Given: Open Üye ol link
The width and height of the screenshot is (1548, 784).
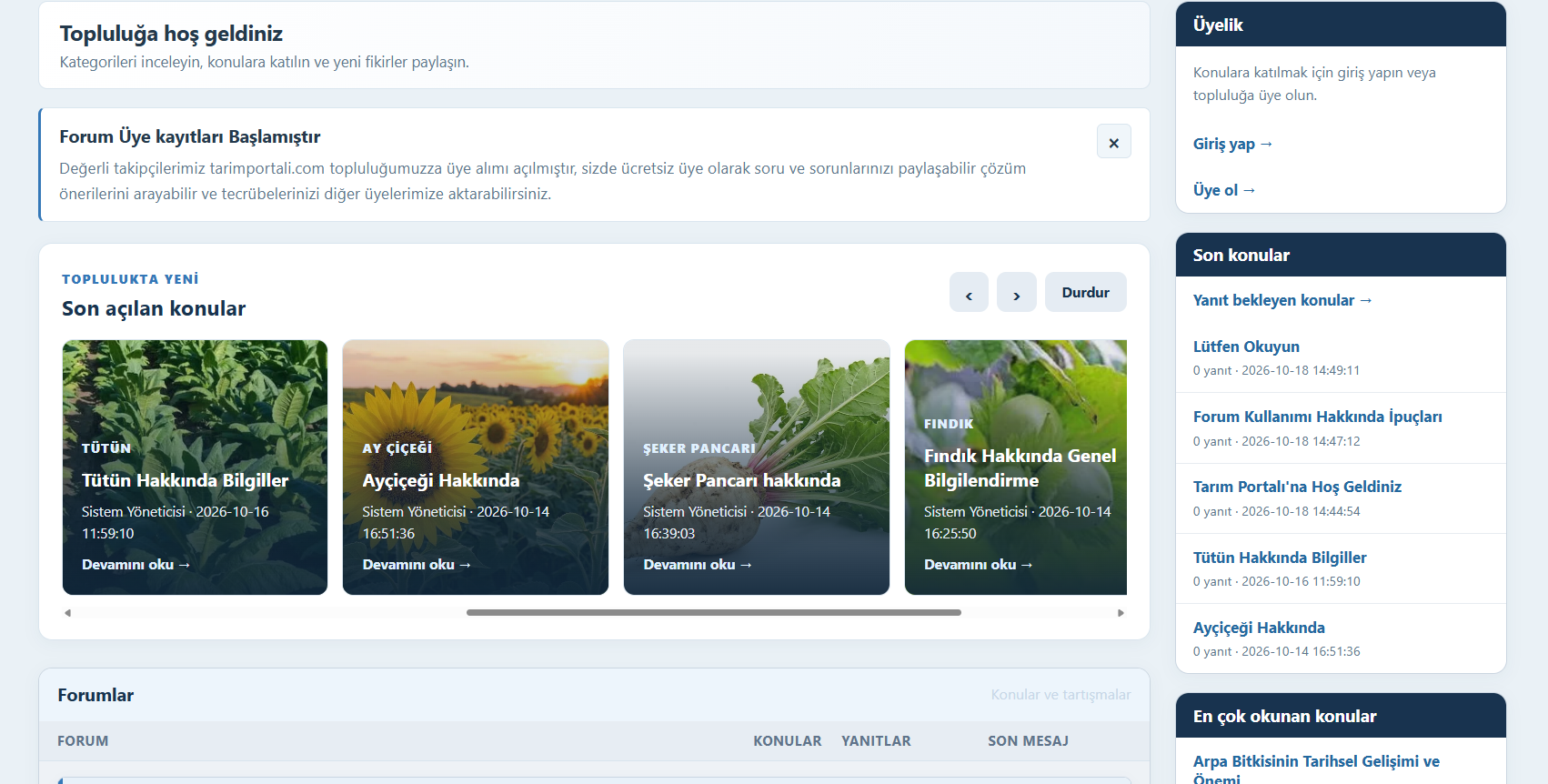Looking at the screenshot, I should click(1224, 190).
